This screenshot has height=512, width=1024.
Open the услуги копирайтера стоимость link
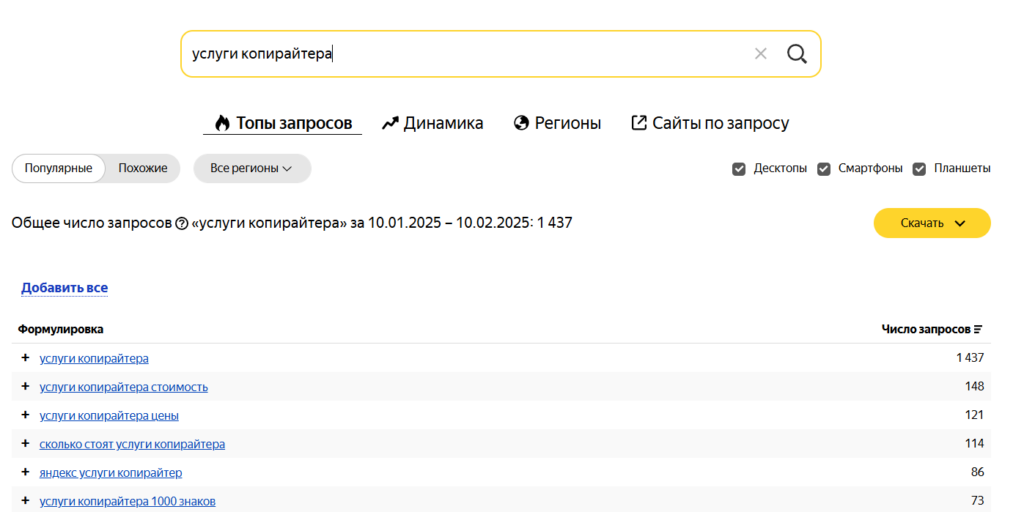(x=123, y=387)
